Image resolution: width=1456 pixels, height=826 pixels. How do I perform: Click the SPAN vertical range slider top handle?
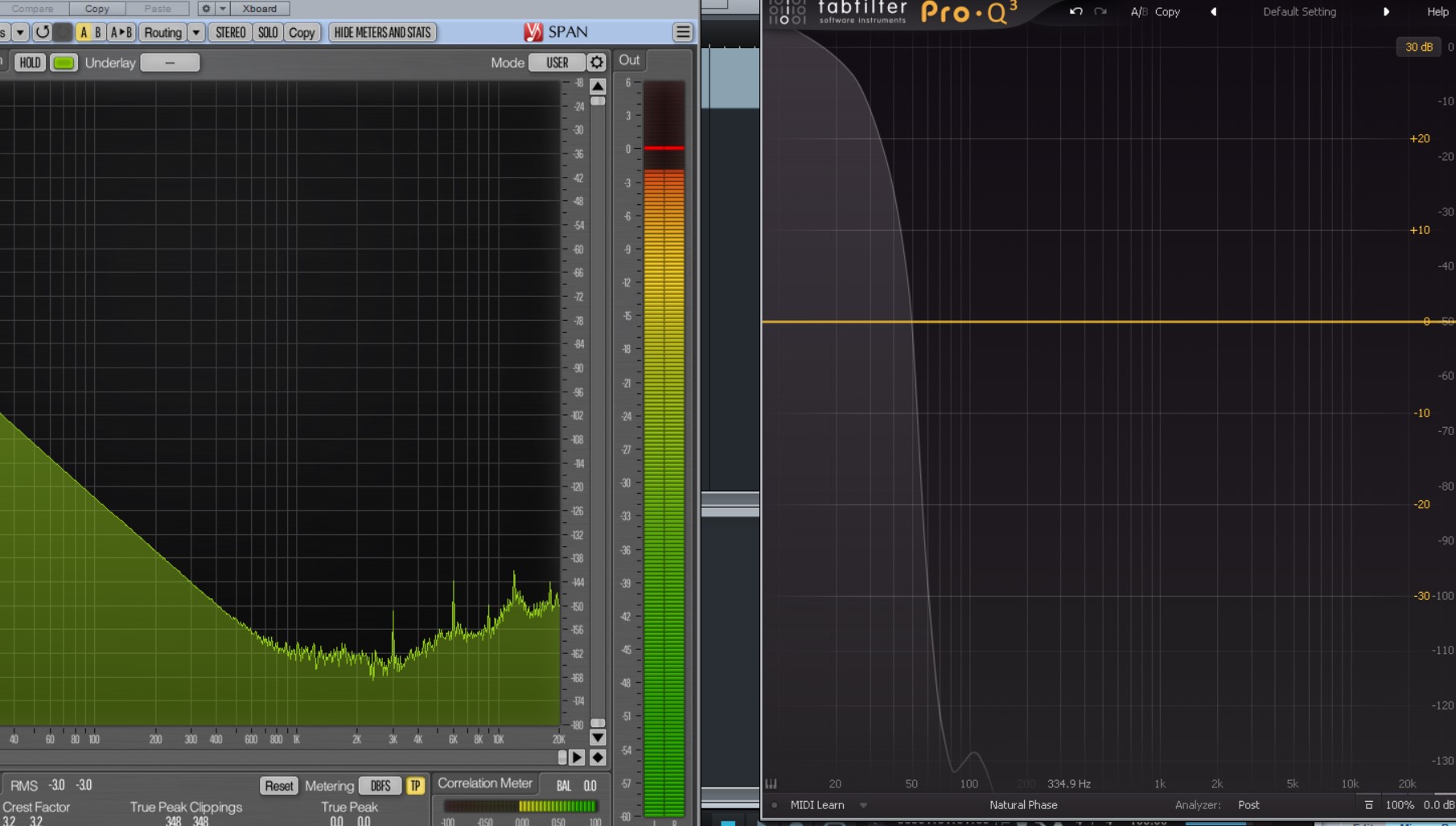click(598, 101)
